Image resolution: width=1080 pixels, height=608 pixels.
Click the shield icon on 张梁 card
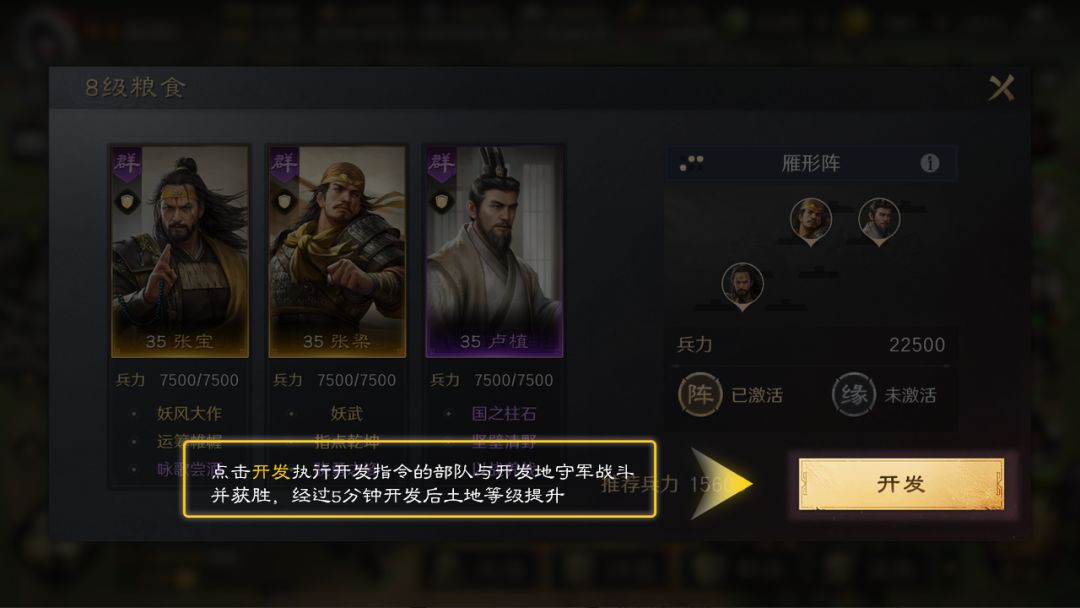click(x=284, y=201)
